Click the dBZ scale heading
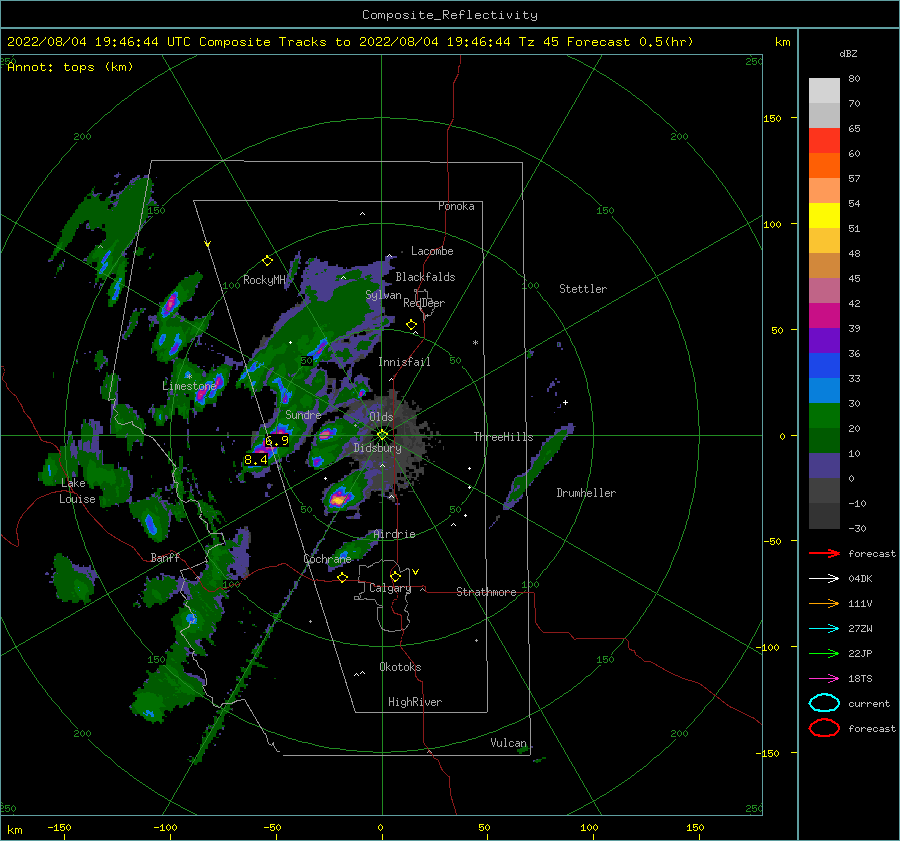Image resolution: width=900 pixels, height=841 pixels. click(x=848, y=53)
